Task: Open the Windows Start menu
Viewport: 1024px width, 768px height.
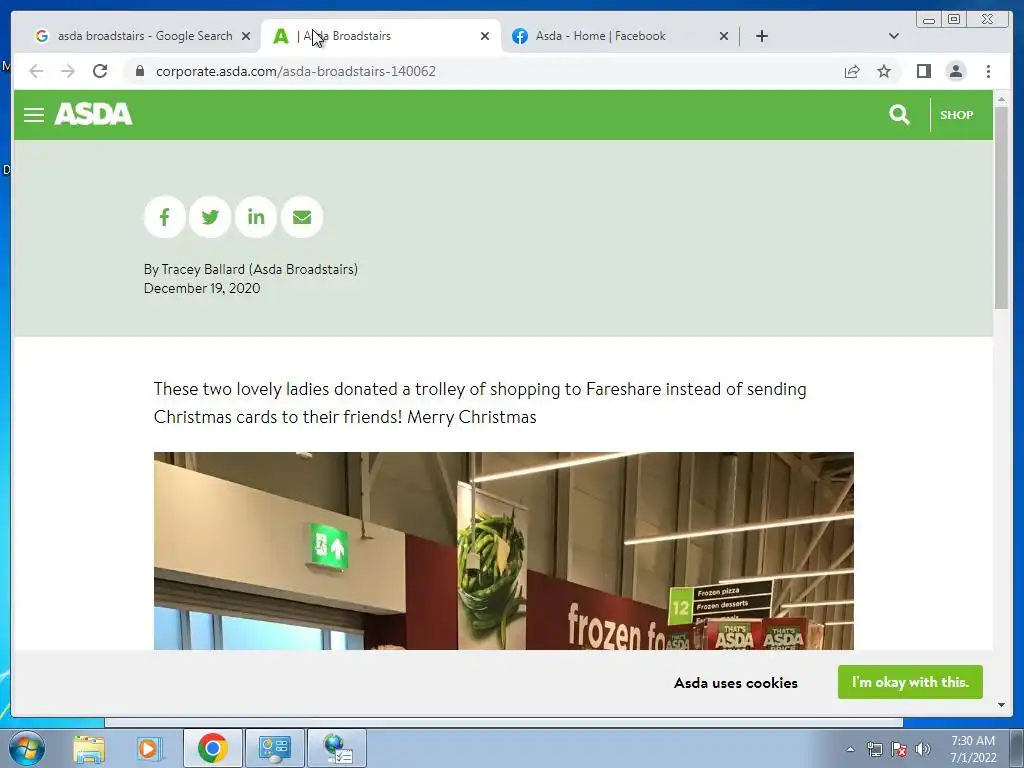Action: click(x=26, y=748)
